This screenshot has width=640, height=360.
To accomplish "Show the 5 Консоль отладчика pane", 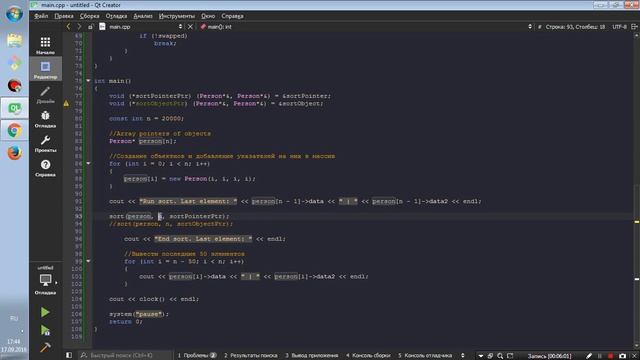I will tap(425, 356).
